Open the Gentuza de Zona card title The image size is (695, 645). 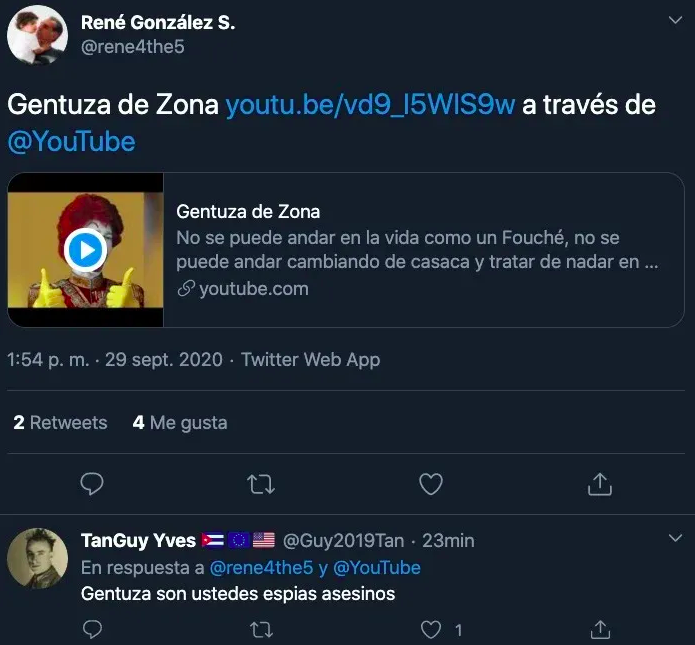(248, 211)
